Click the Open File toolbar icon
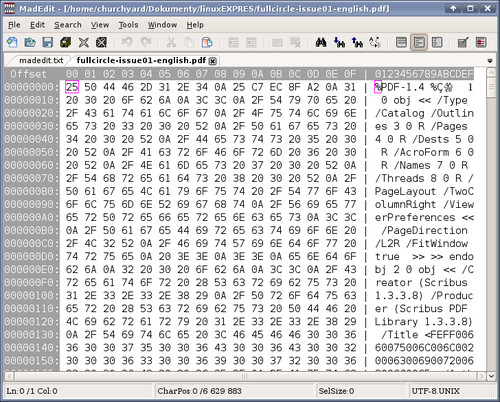 [30, 42]
